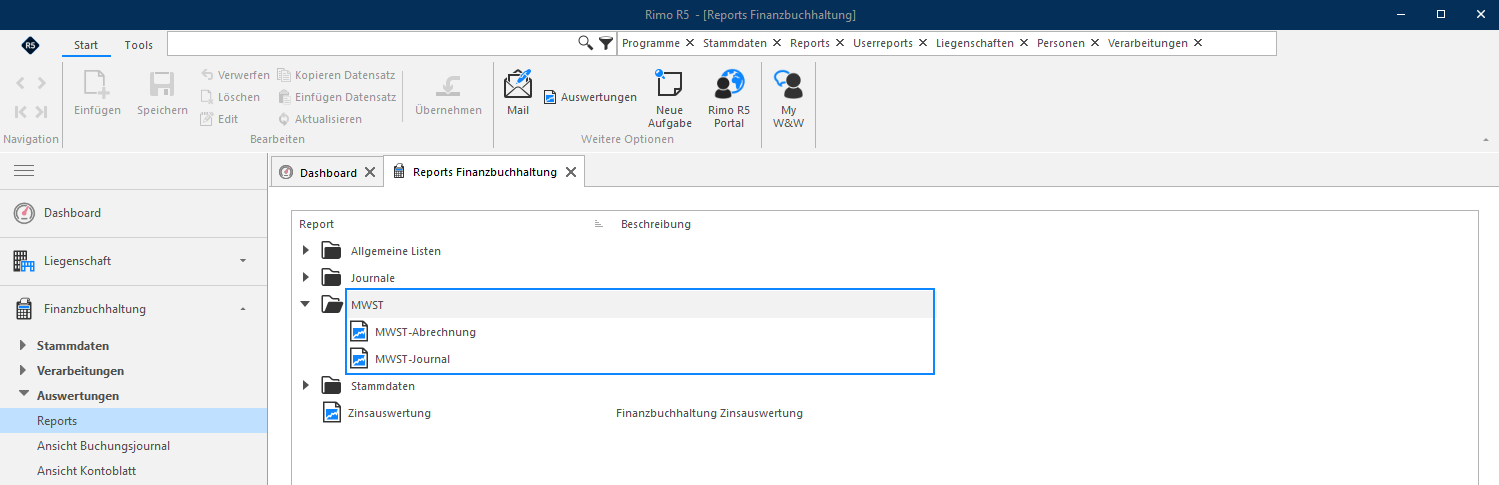
Task: Click the Beschreibung column header
Action: point(656,224)
